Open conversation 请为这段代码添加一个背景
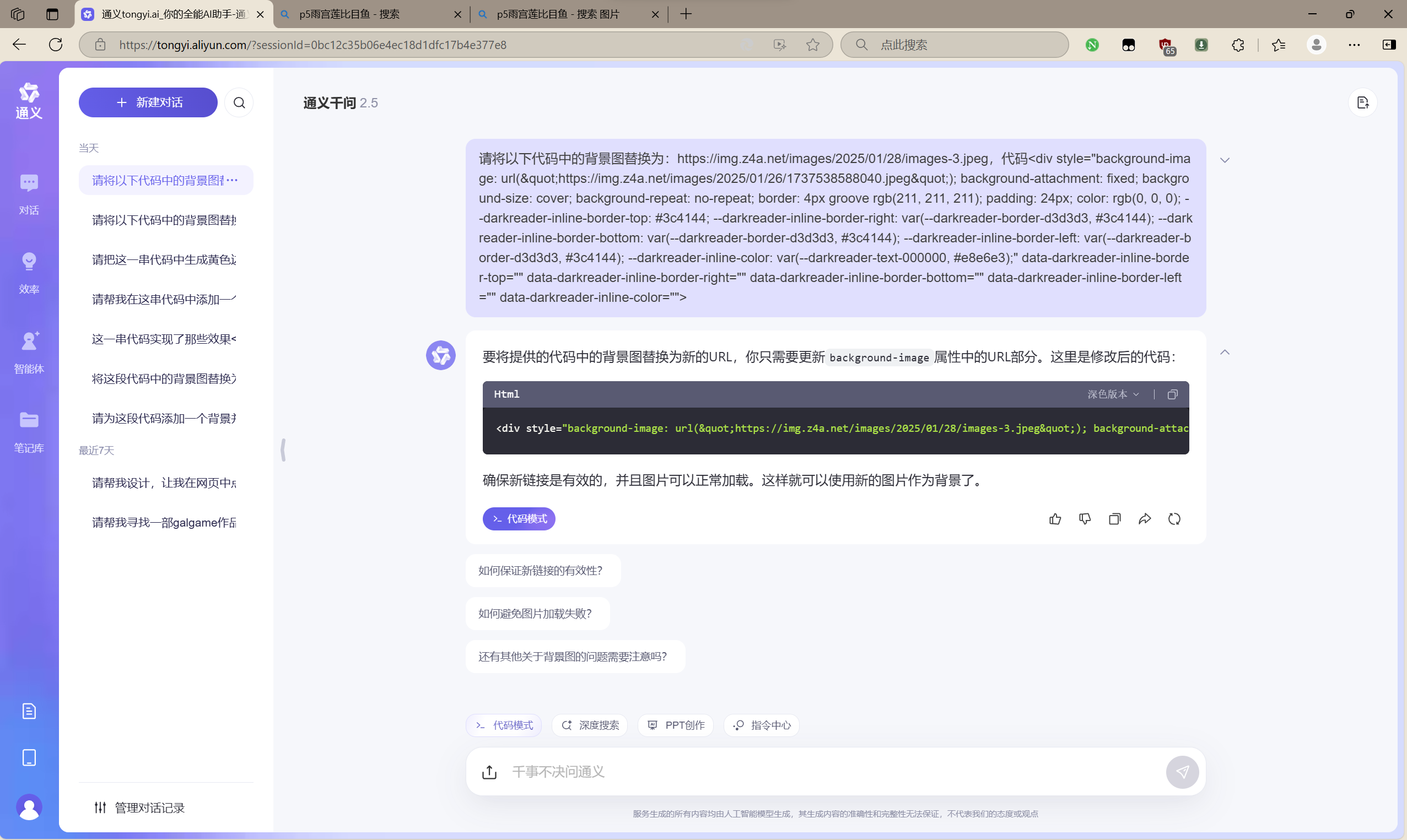Image resolution: width=1407 pixels, height=840 pixels. pos(165,418)
